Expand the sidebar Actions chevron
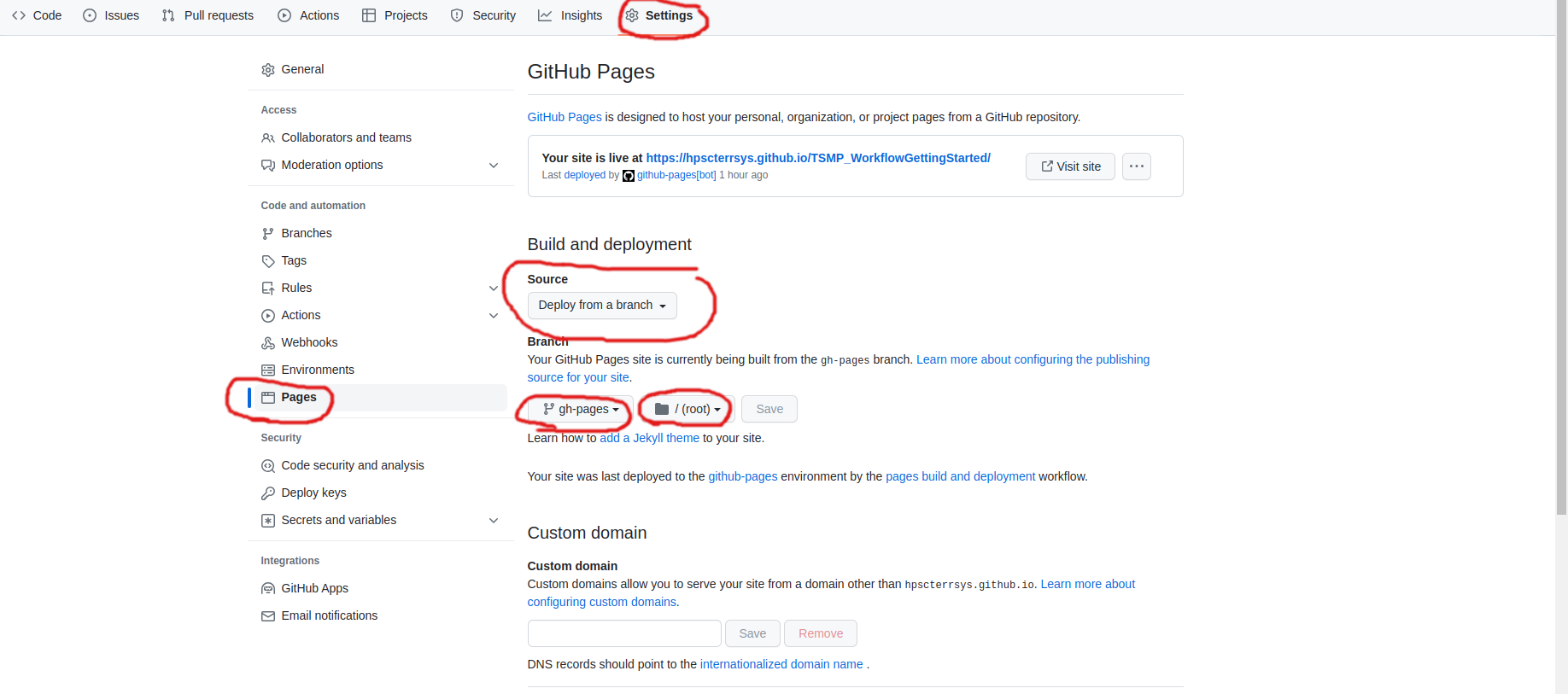1568x694 pixels. 494,316
